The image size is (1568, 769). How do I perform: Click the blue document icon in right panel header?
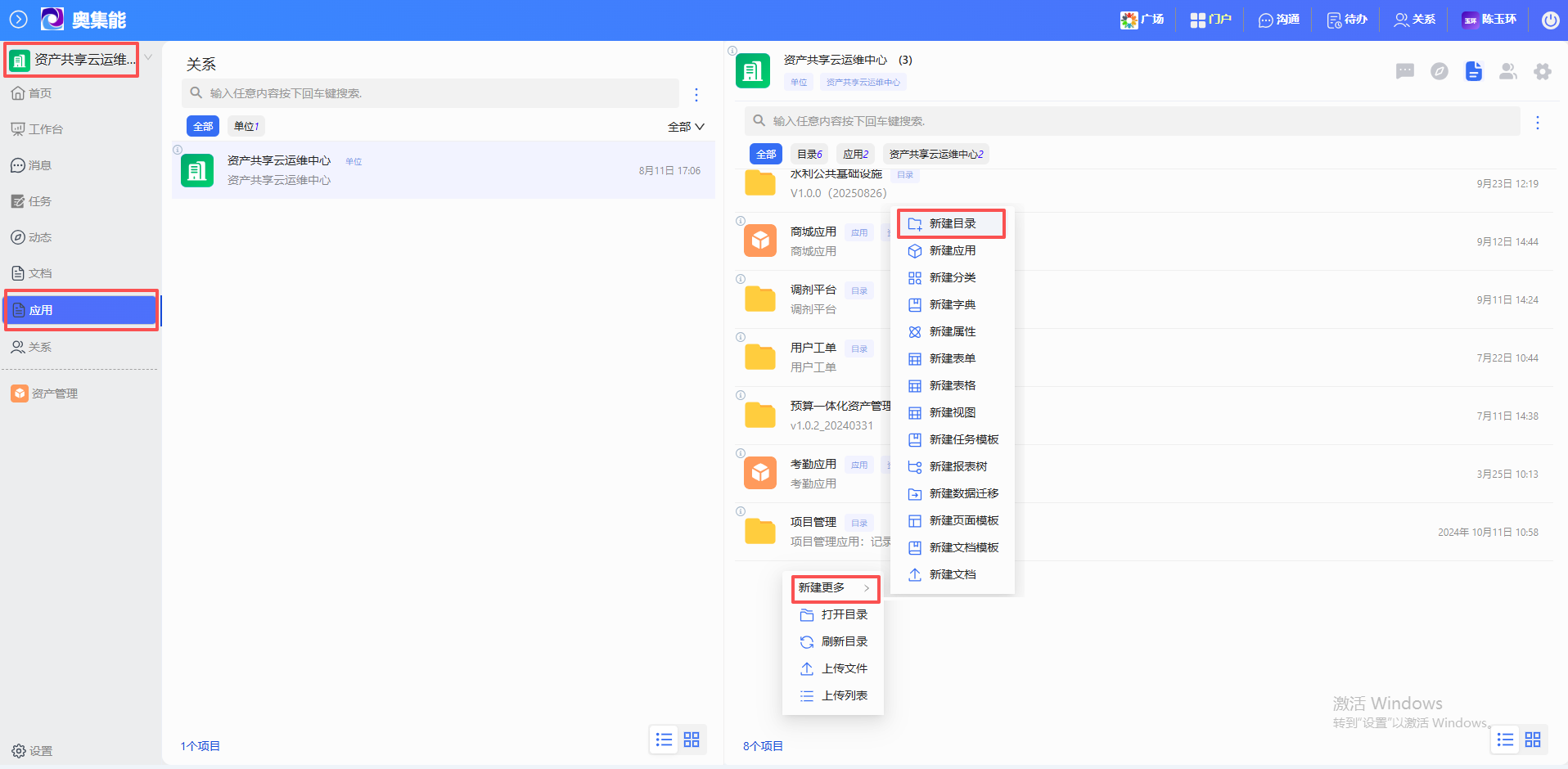[x=1473, y=71]
